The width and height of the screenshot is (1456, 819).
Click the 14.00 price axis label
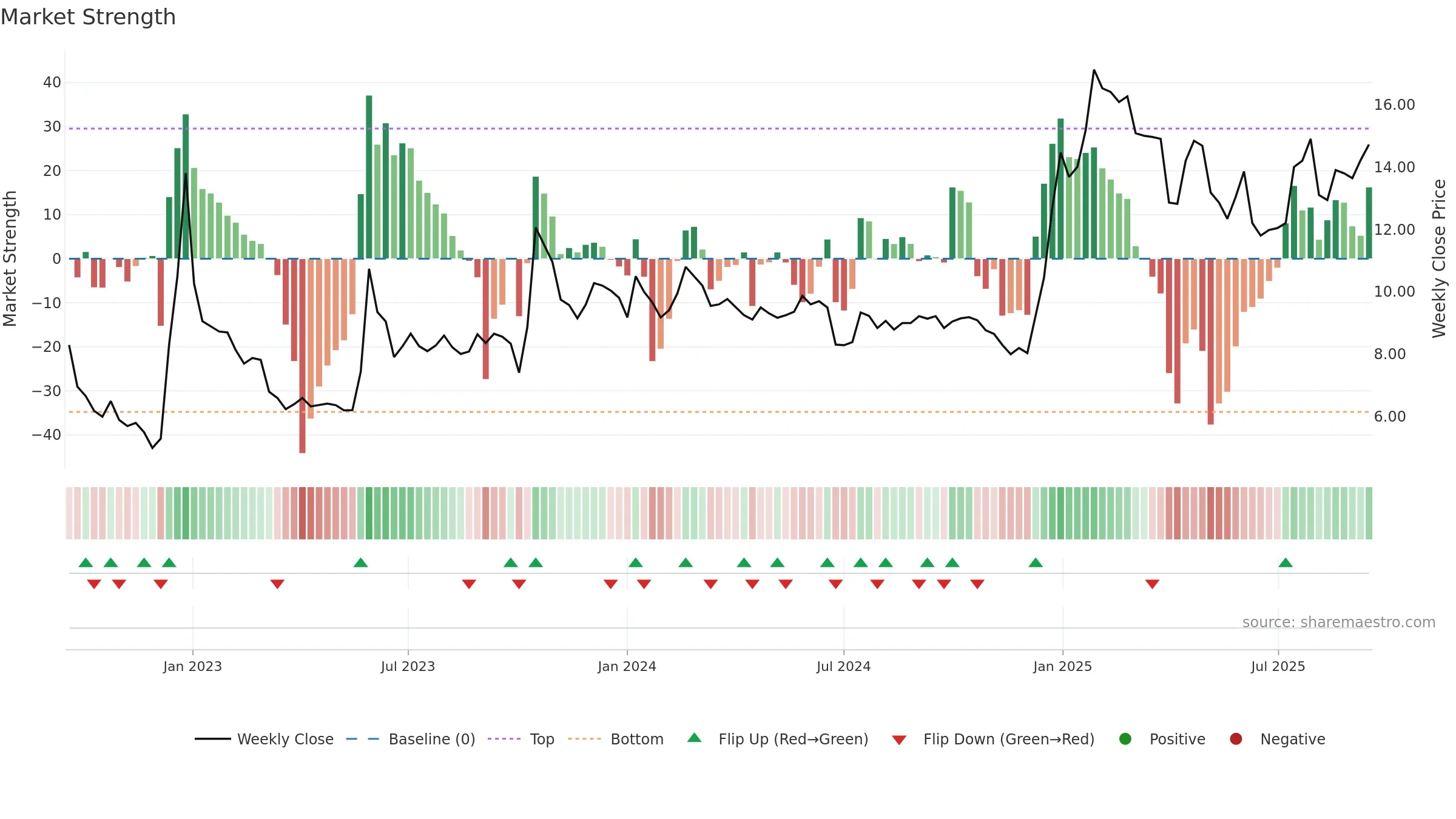(x=1394, y=167)
